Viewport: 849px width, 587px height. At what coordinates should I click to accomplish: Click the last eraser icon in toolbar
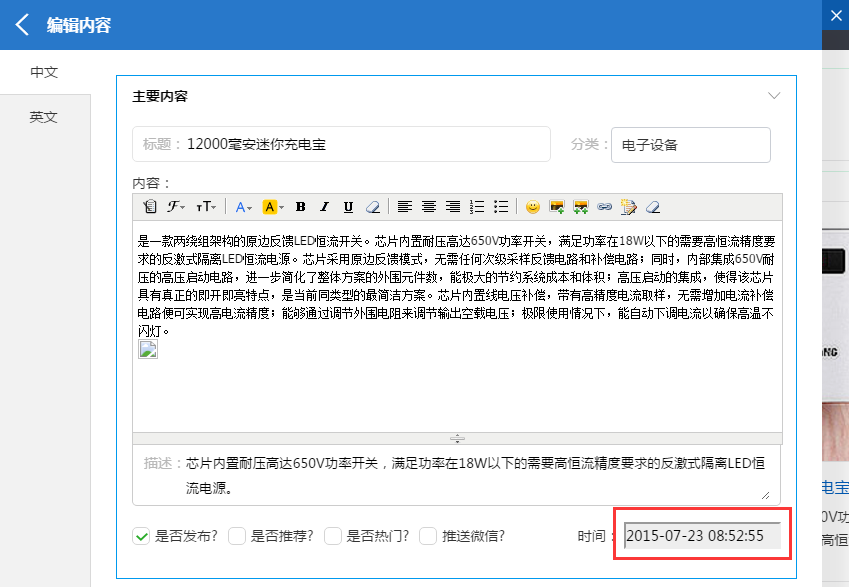[x=652, y=206]
